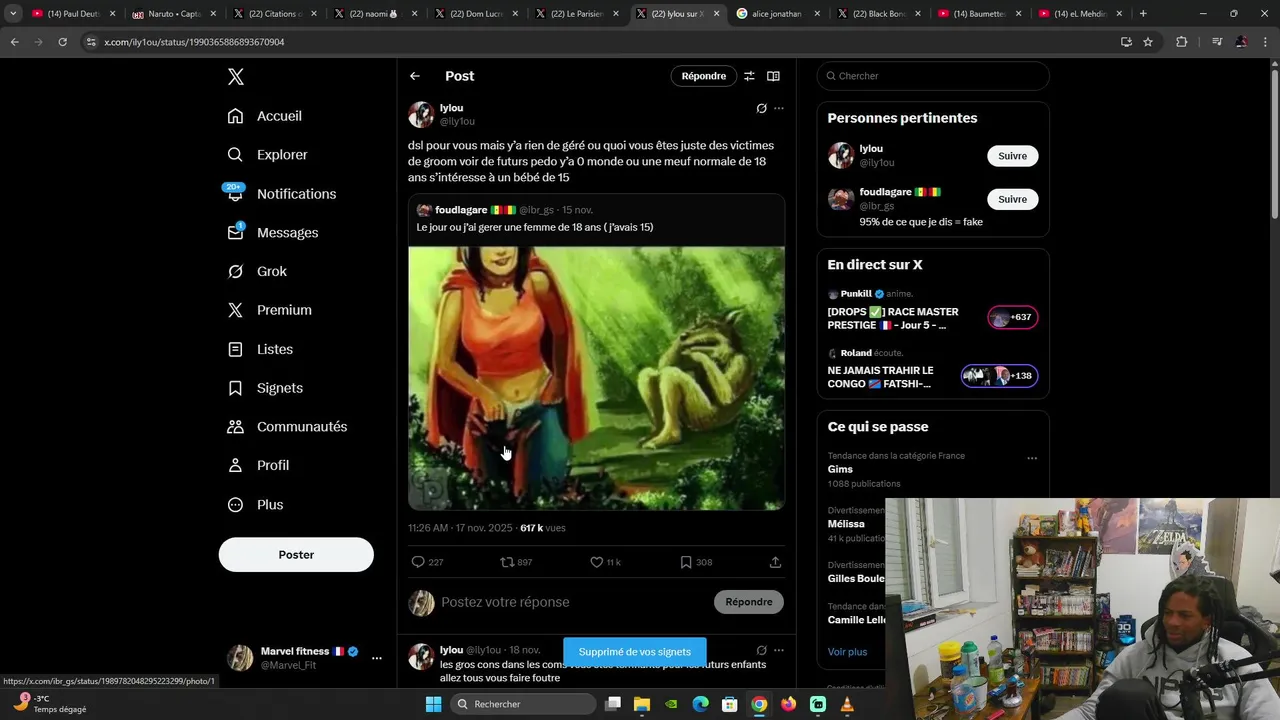1280x720 pixels.
Task: Close the lylou sur X tab
Action: pyautogui.click(x=716, y=14)
